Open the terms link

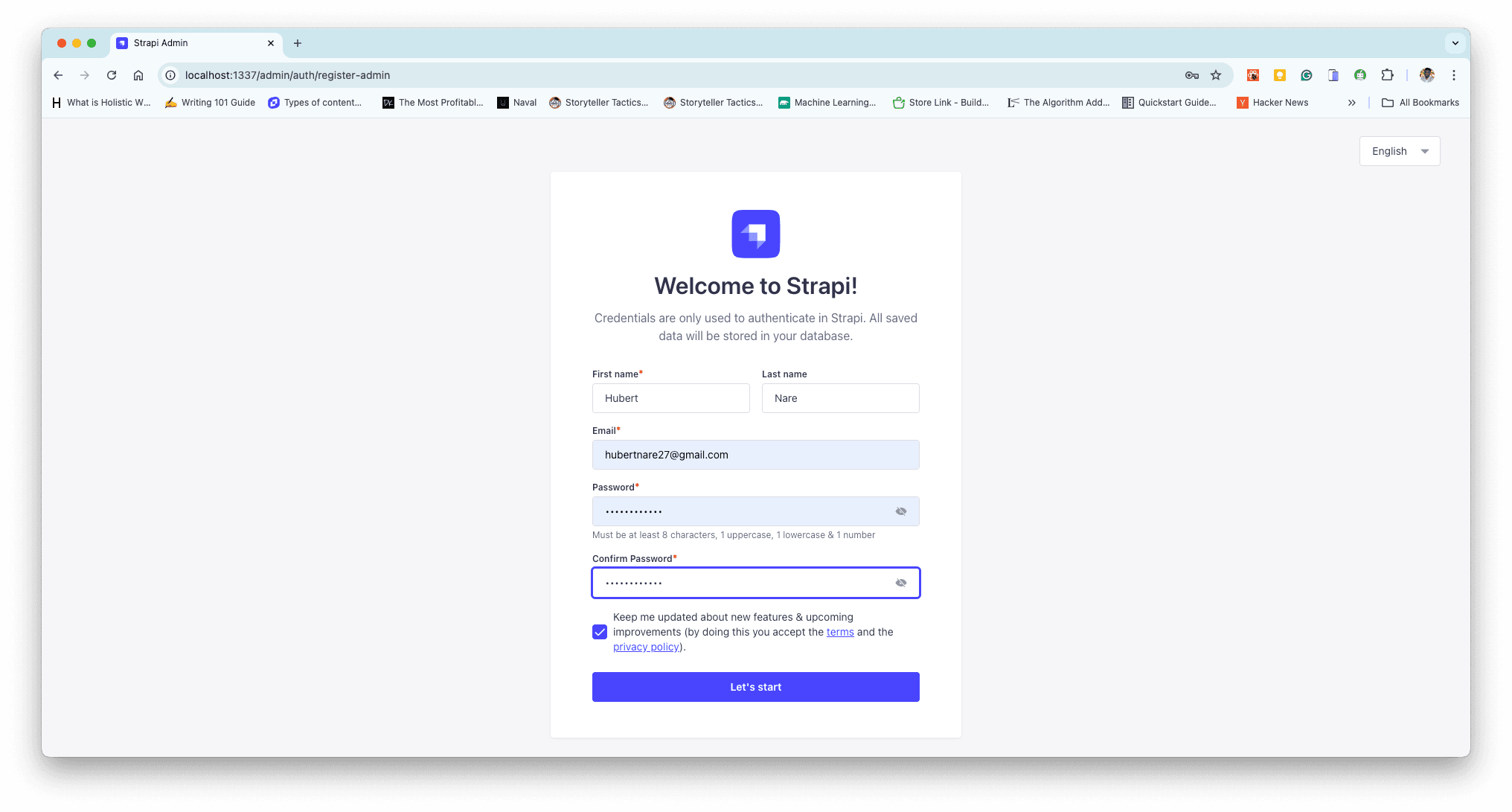(840, 632)
